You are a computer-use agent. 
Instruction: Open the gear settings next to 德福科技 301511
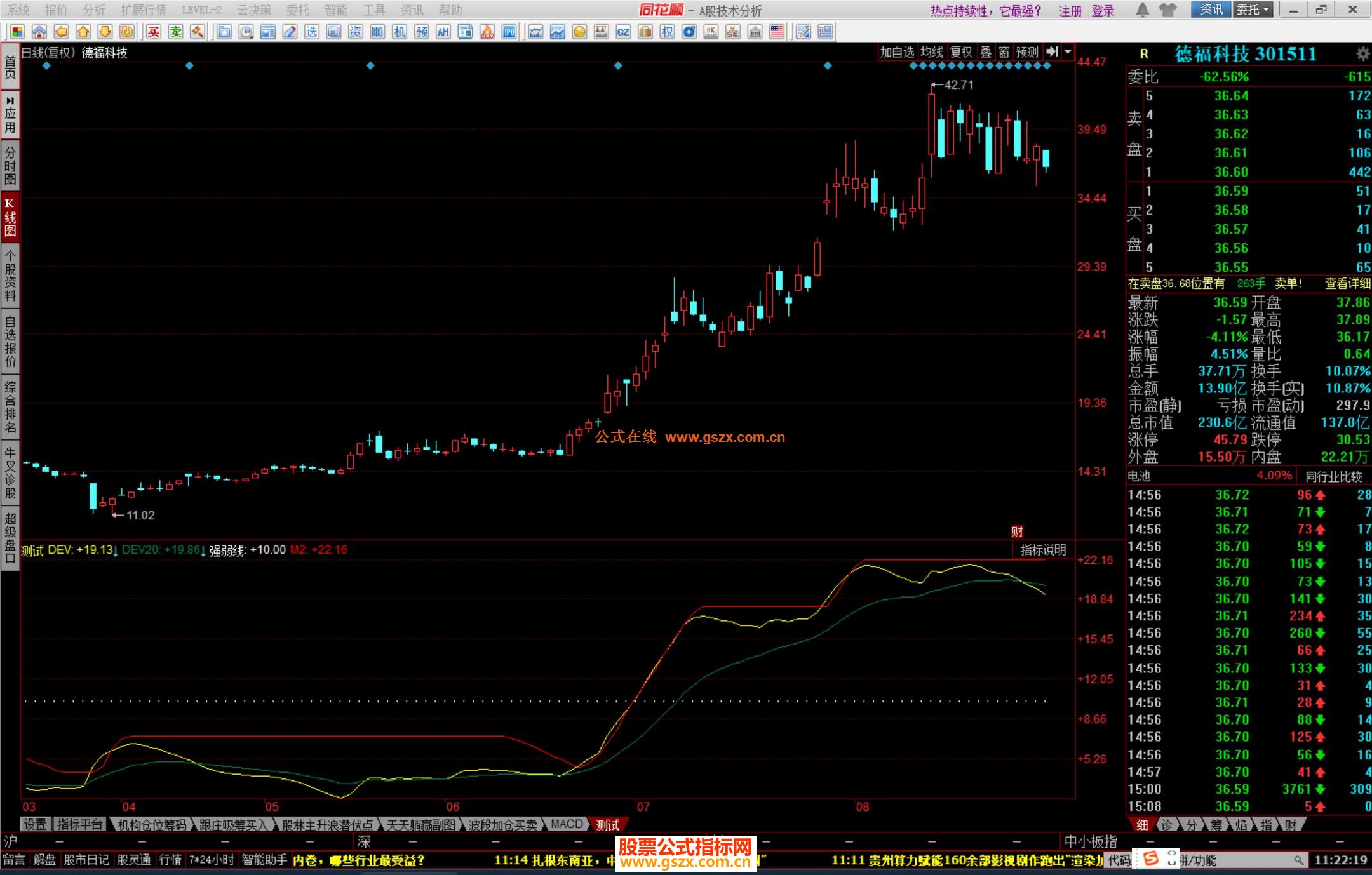coord(1362,53)
